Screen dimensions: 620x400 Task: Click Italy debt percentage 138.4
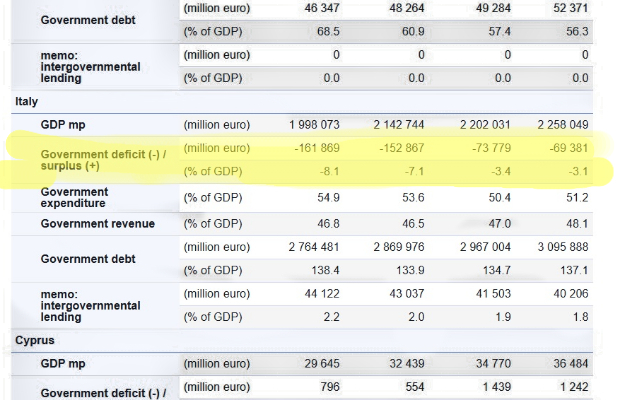point(325,270)
